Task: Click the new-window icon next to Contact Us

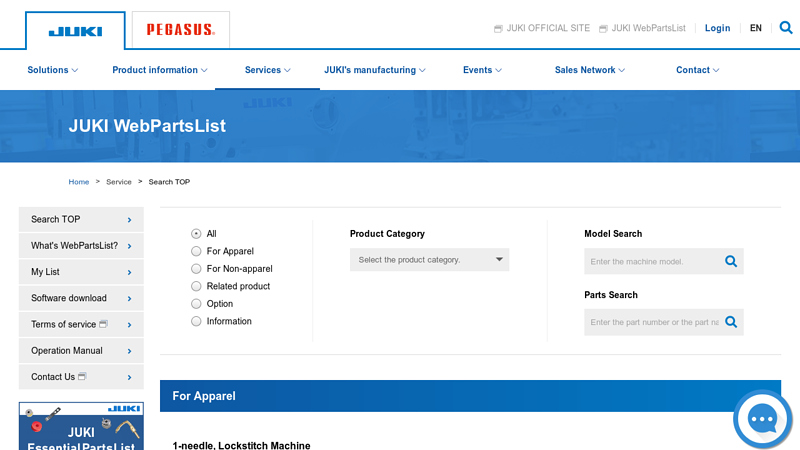Action: point(82,377)
